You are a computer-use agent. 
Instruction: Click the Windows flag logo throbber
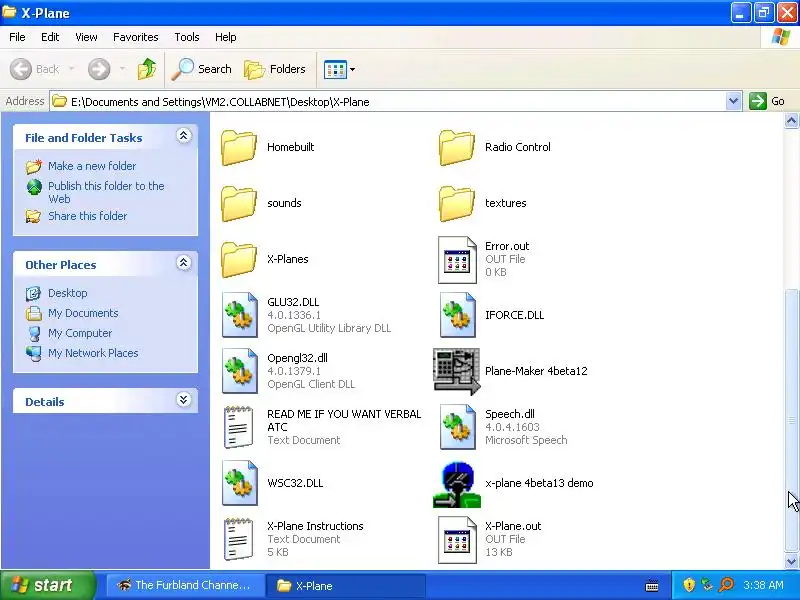pyautogui.click(x=781, y=37)
